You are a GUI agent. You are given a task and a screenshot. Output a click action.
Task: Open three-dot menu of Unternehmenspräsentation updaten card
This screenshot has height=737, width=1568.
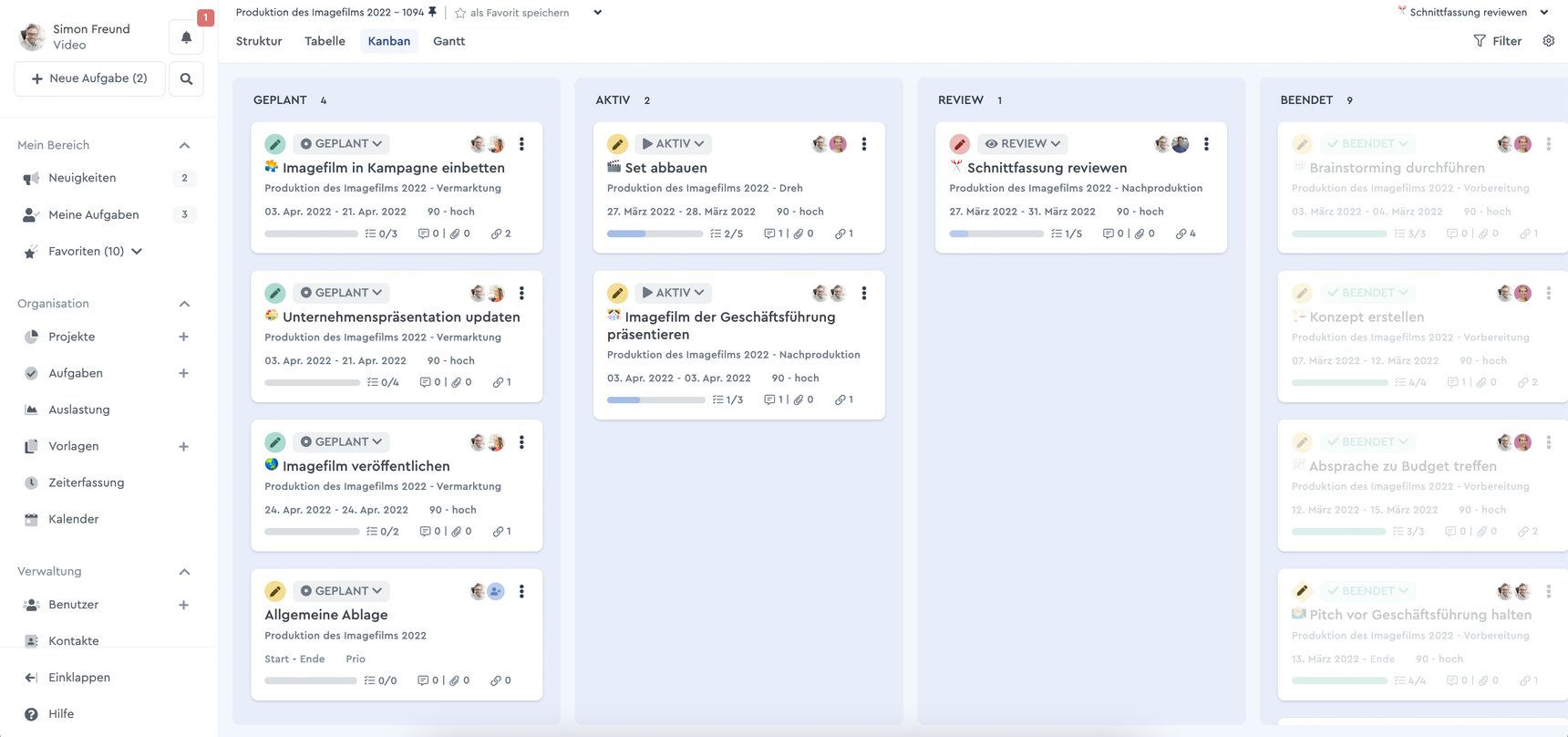tap(521, 293)
